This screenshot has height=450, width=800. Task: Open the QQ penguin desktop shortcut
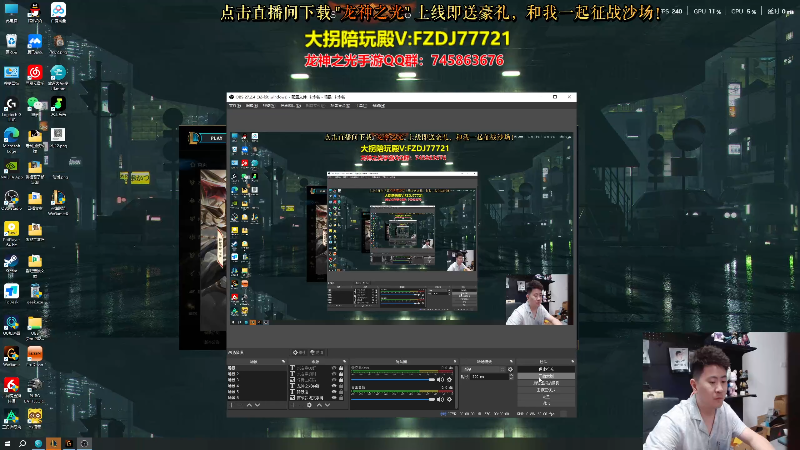coord(35,11)
